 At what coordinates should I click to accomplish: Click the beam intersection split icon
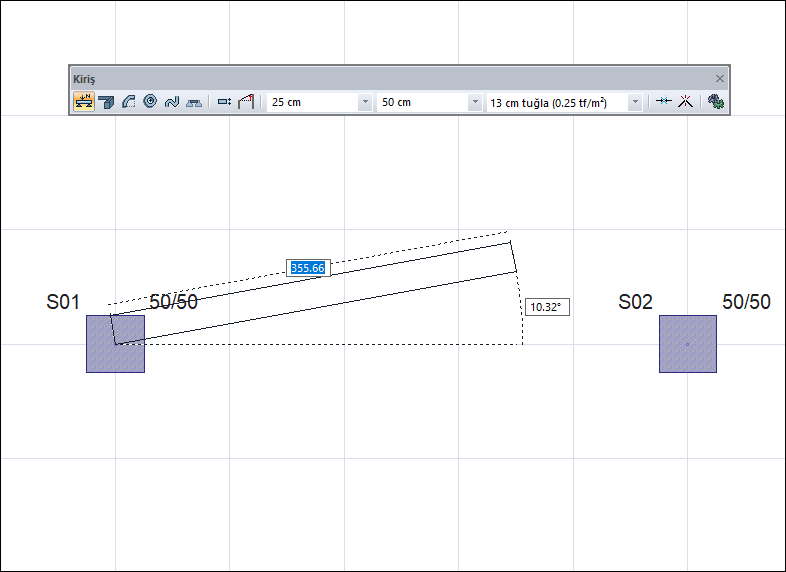[685, 102]
